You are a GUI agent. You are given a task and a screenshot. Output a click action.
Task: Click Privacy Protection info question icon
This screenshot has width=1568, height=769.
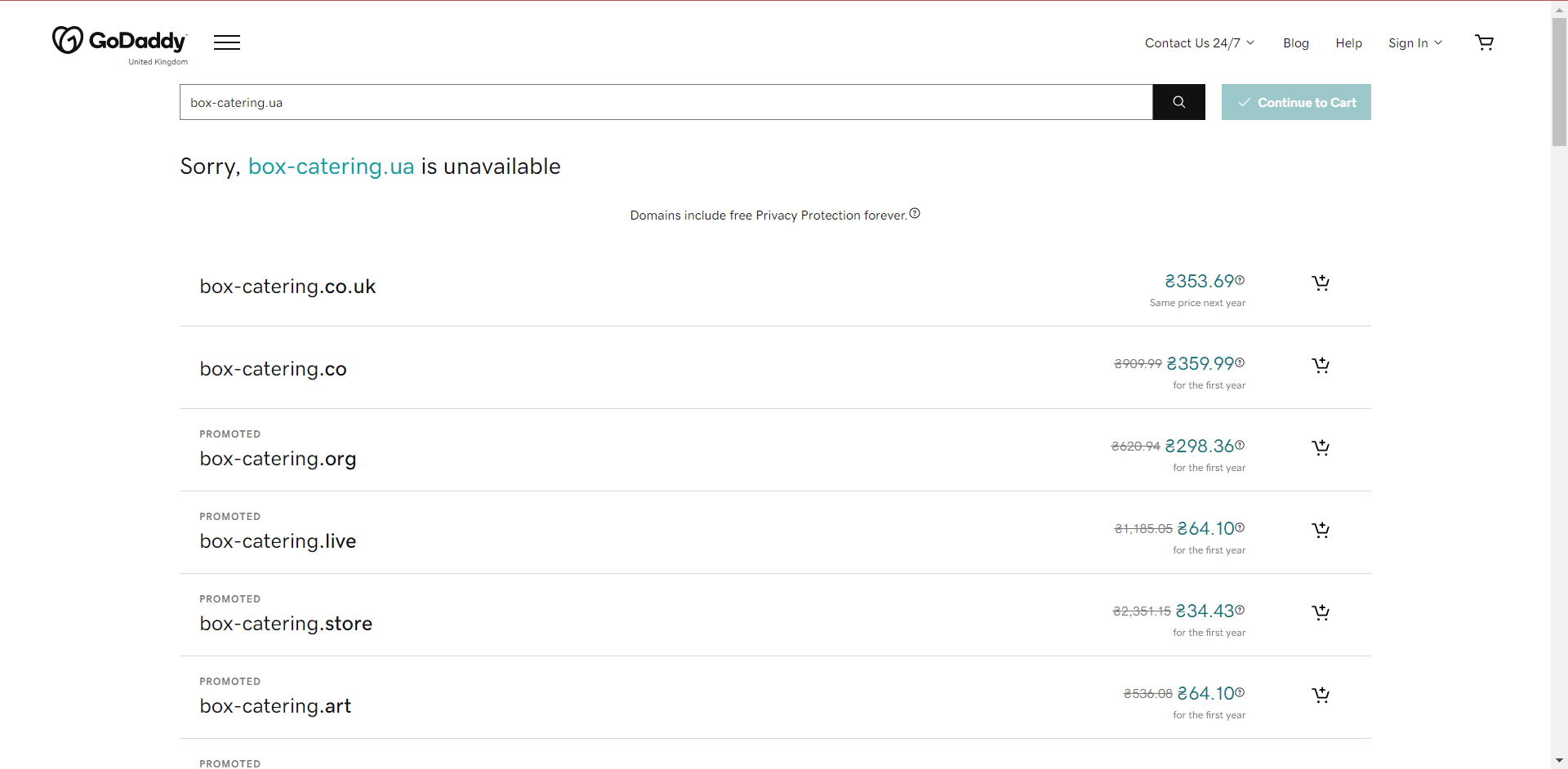(x=915, y=213)
